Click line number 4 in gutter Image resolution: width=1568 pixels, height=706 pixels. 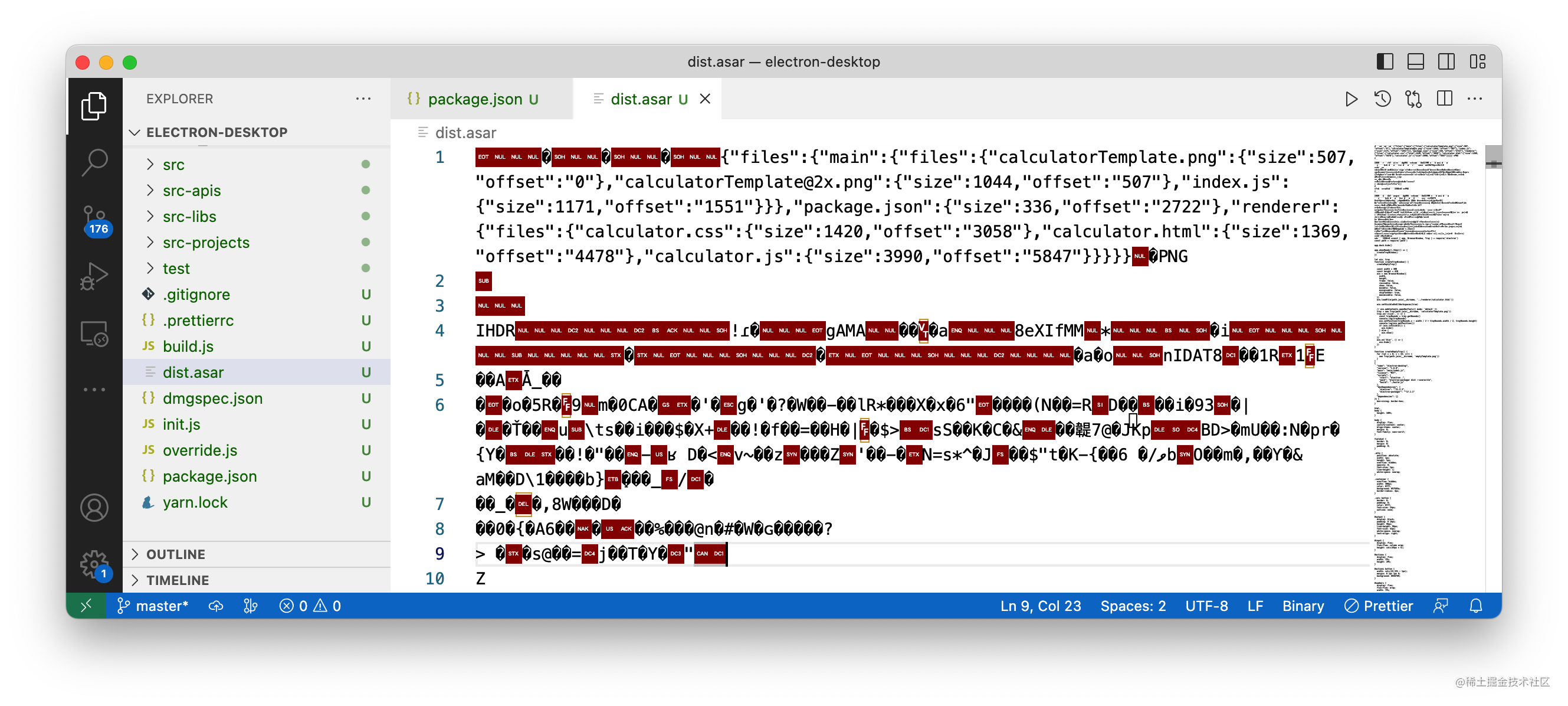[439, 330]
